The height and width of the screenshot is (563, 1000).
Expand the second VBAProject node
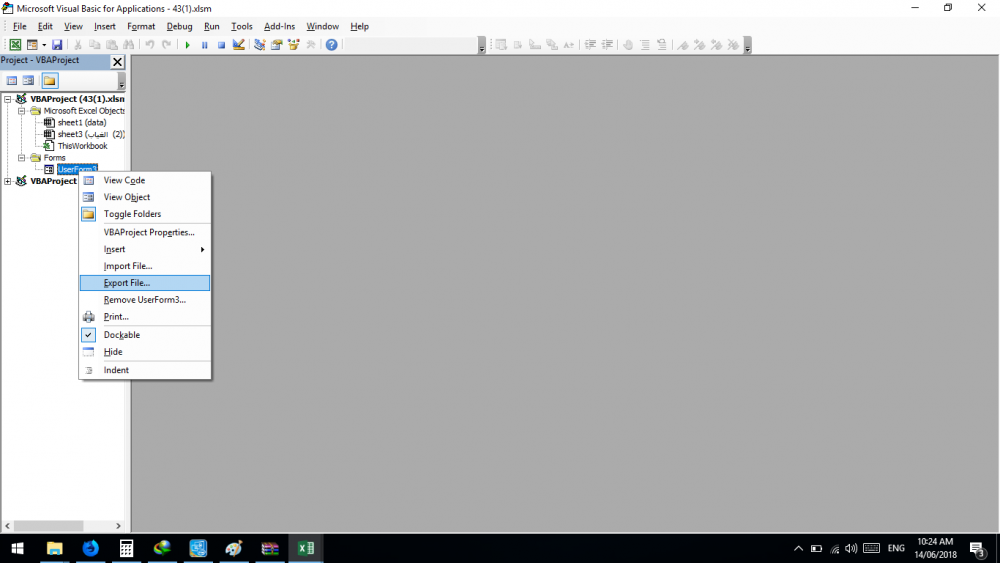8,181
